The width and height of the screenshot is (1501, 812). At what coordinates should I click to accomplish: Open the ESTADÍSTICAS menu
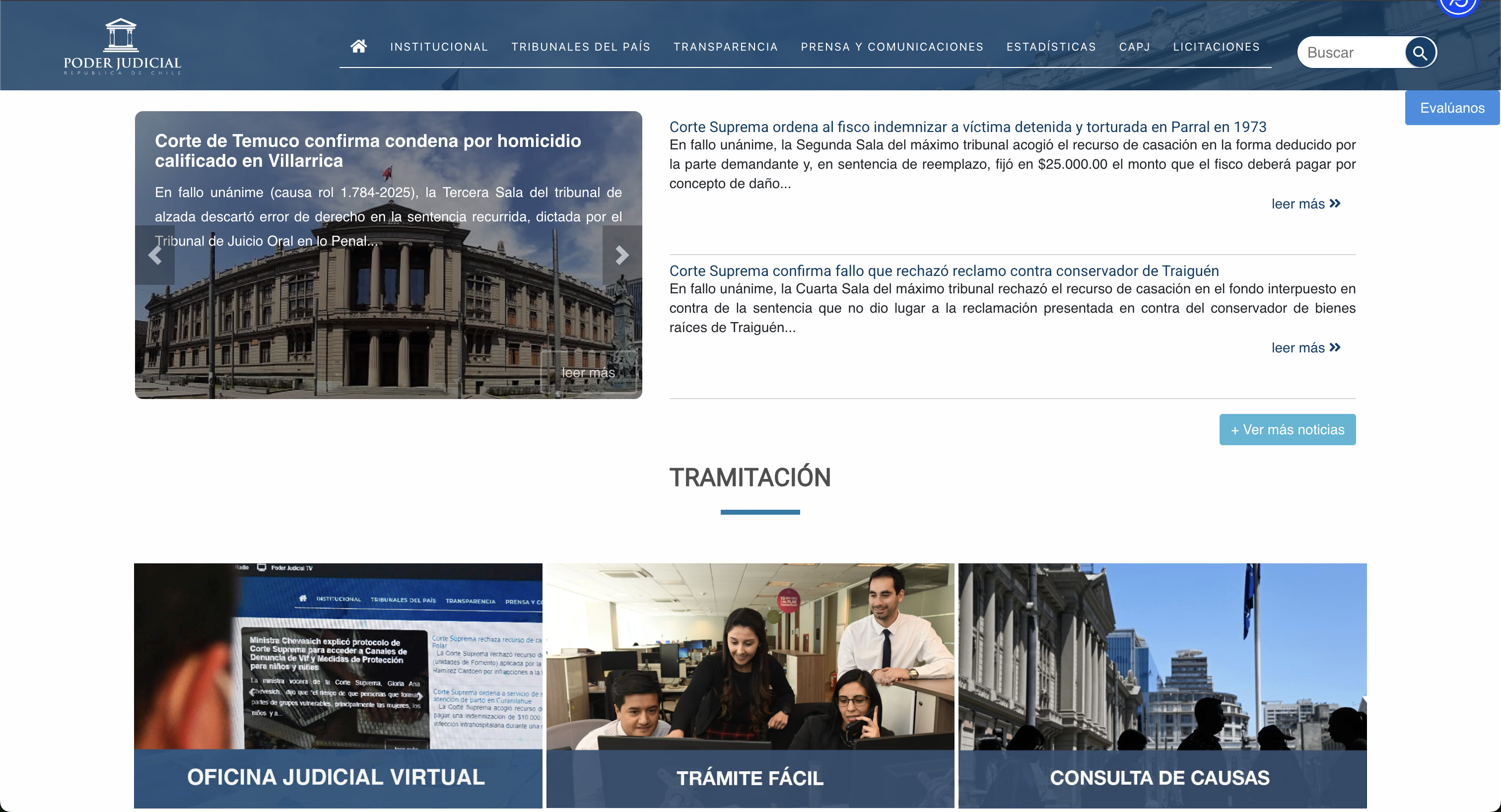pyautogui.click(x=1051, y=47)
